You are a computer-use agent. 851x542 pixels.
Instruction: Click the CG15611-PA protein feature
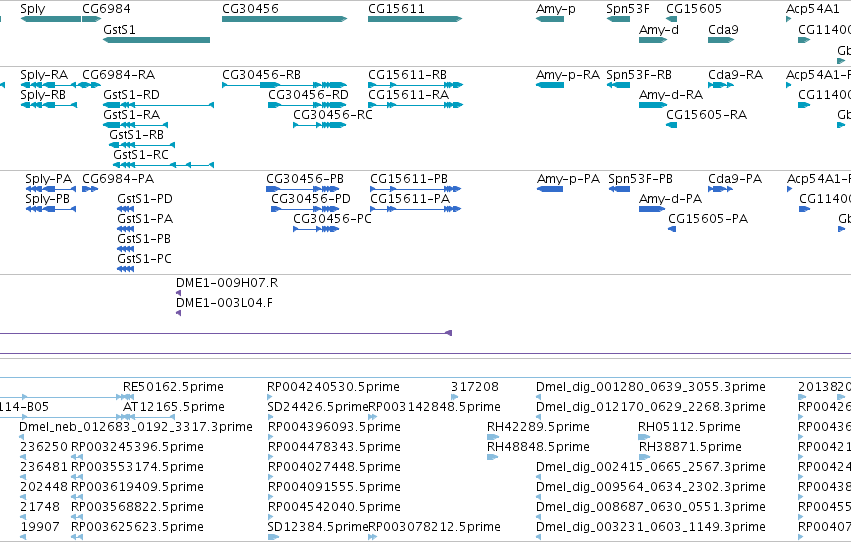click(x=415, y=209)
